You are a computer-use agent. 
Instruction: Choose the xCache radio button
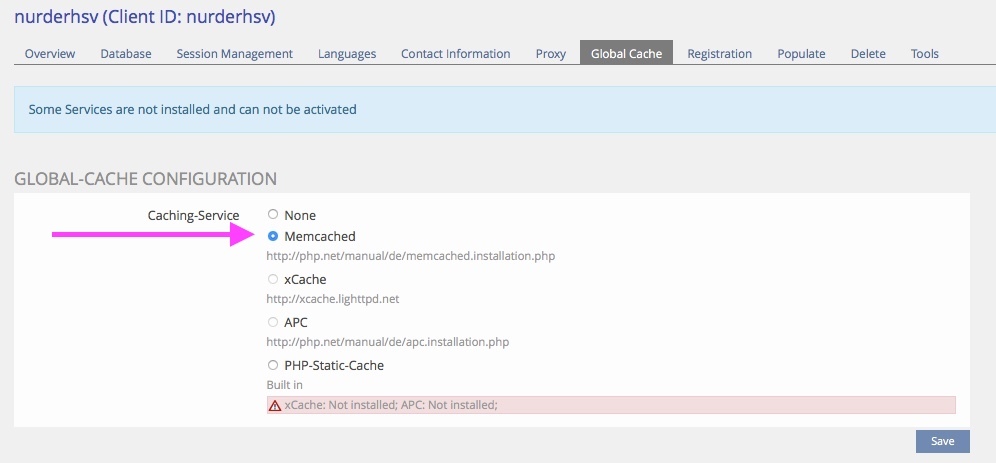tap(273, 279)
